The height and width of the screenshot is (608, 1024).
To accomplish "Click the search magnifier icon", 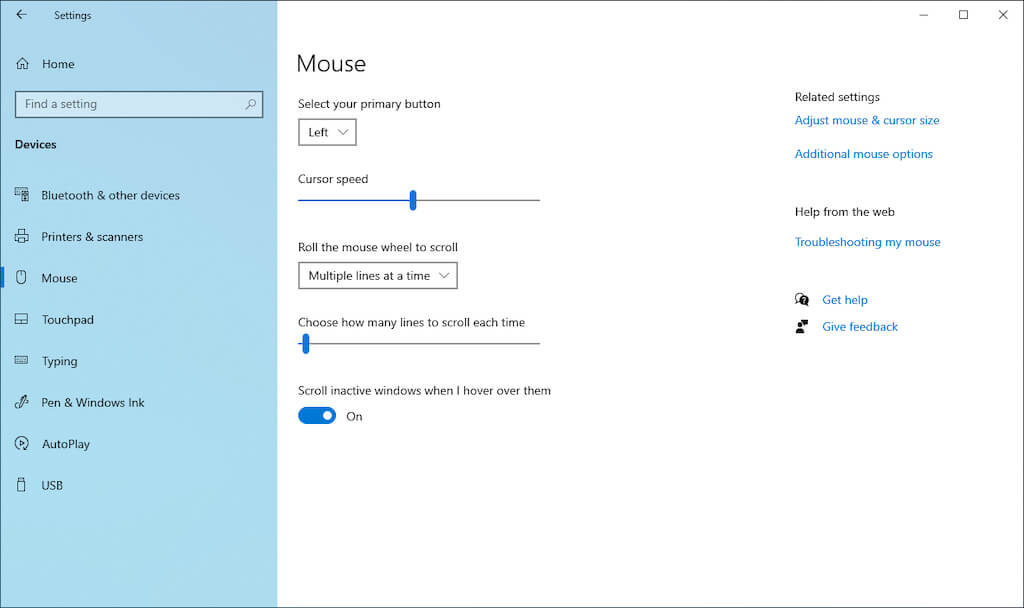I will [x=250, y=104].
